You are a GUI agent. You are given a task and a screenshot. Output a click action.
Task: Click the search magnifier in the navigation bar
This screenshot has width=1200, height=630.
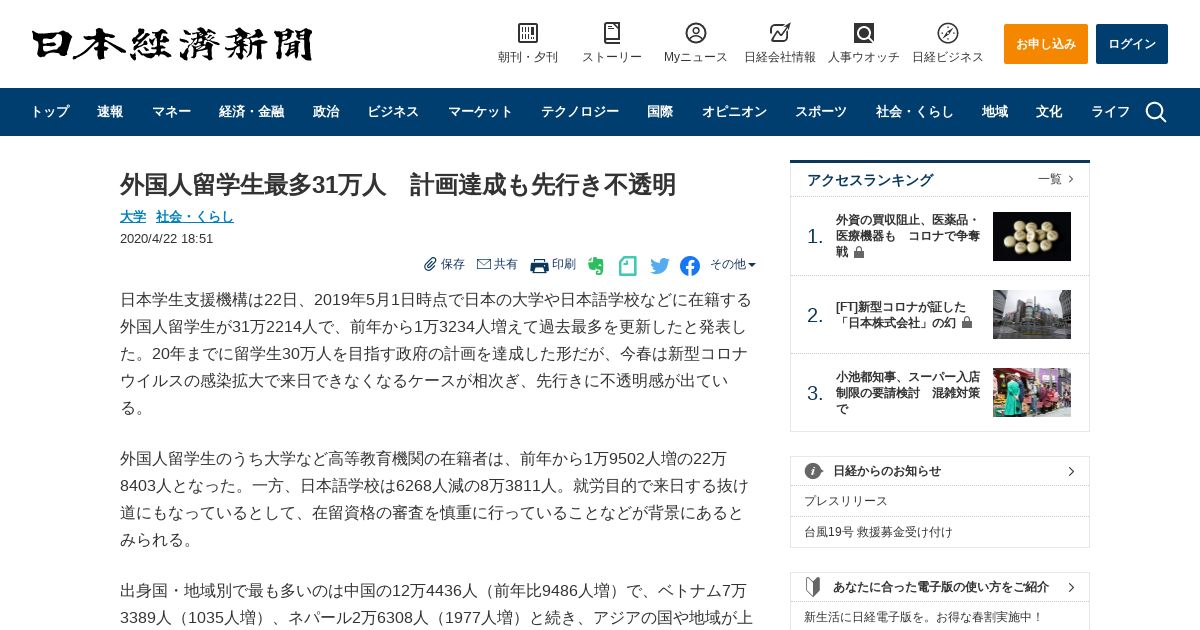coord(1156,112)
